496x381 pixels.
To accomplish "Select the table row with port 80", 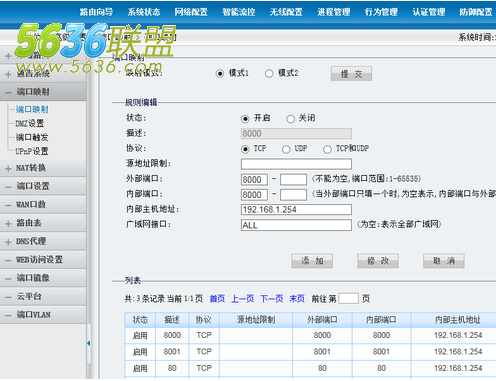I will coord(310,368).
